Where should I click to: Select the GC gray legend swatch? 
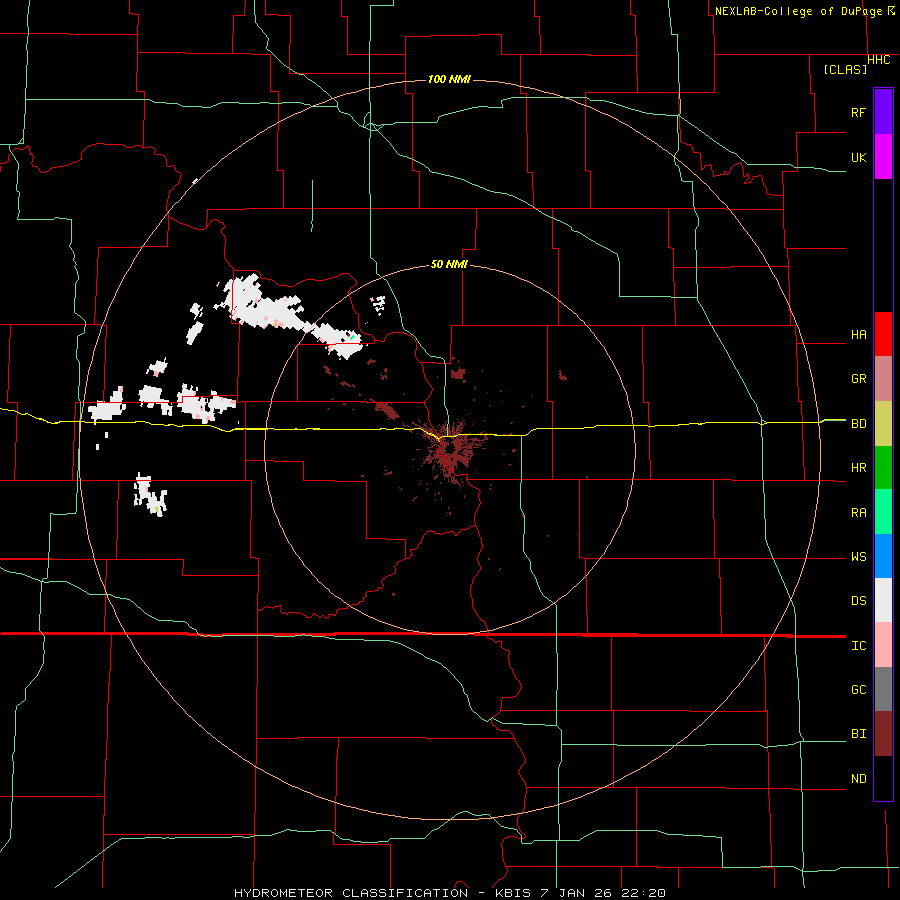coord(883,689)
